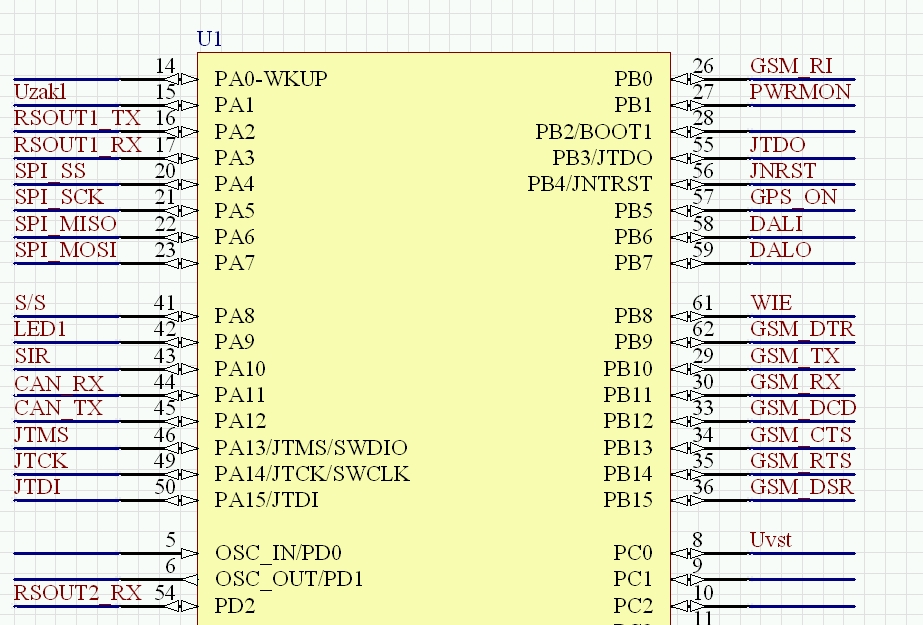Screen dimensions: 923x625
Task: Select the SPI_MOSI net label
Action: 65,250
